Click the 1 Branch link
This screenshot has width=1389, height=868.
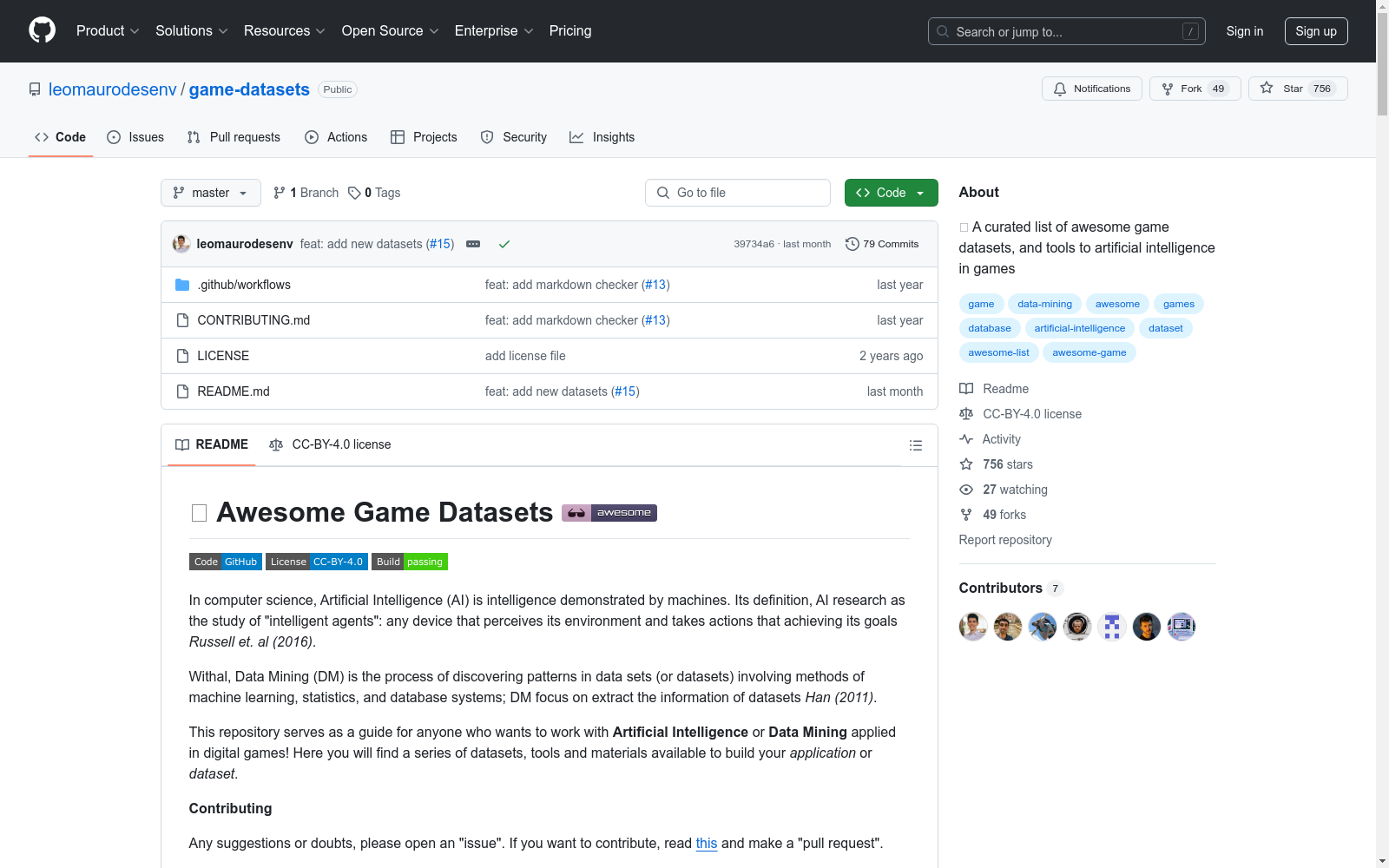pos(306,193)
